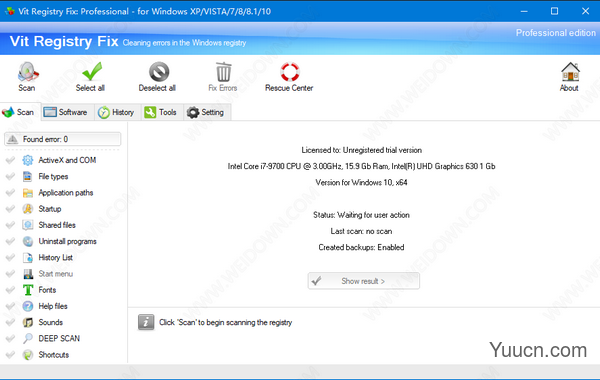
Task: Toggle the Start menu checkmark
Action: 10,274
